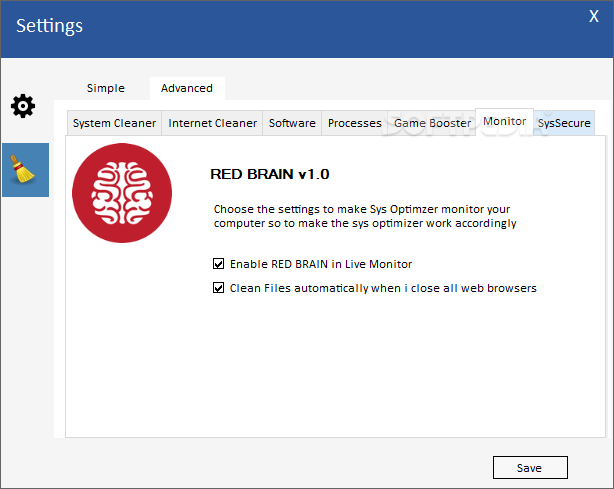Viewport: 614px width, 489px height.
Task: Open the Internet Cleaner tab
Action: click(212, 123)
